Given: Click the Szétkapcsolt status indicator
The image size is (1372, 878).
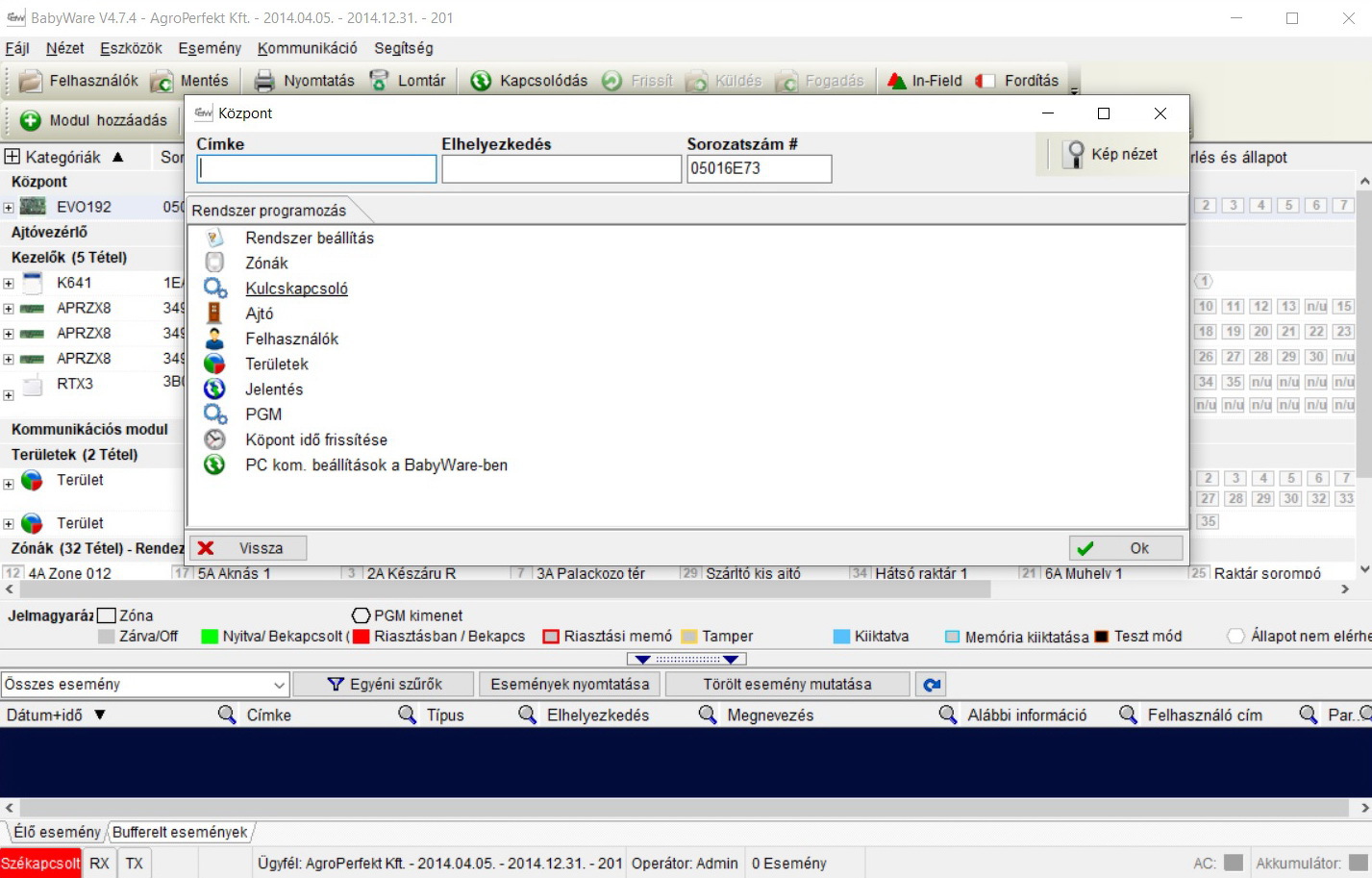Looking at the screenshot, I should 40,863.
